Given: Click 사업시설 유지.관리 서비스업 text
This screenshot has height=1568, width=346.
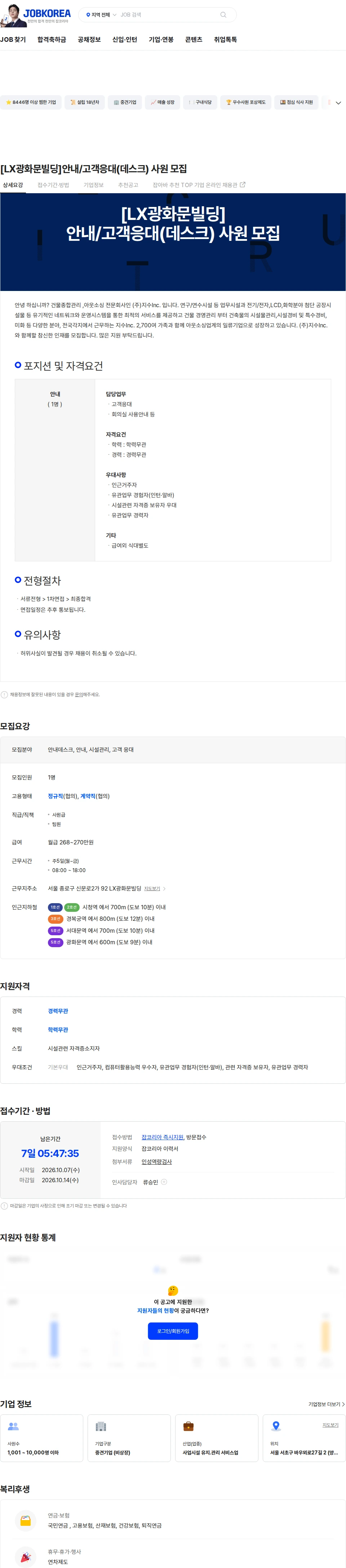Looking at the screenshot, I should 210,1452.
